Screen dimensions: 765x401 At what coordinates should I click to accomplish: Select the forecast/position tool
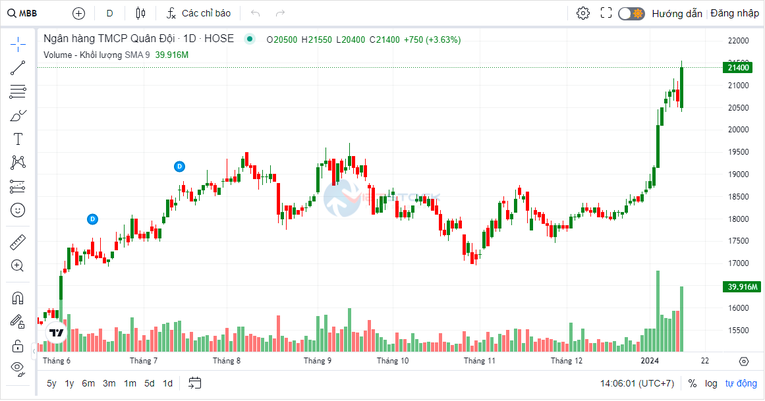(x=18, y=186)
